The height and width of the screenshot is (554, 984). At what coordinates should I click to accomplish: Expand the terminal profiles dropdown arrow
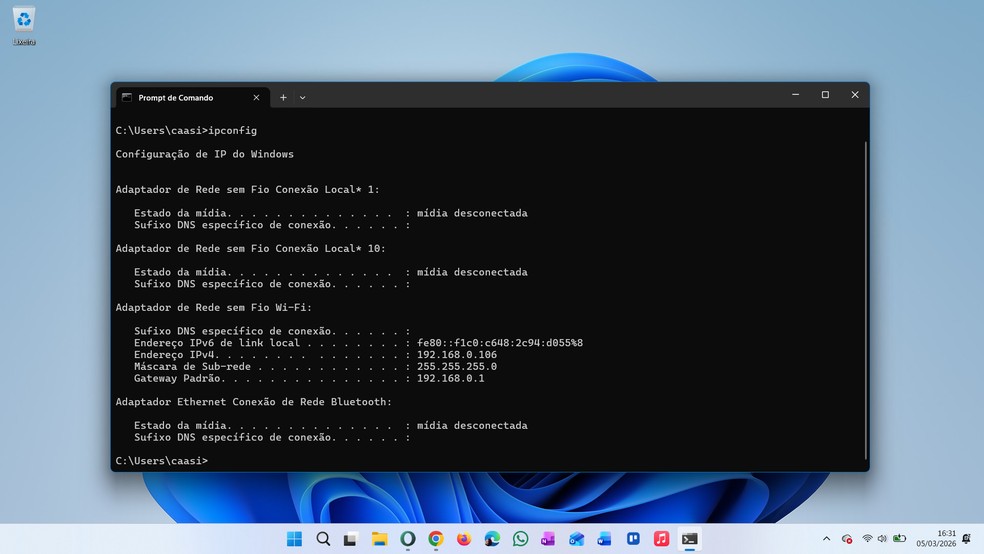coord(302,97)
